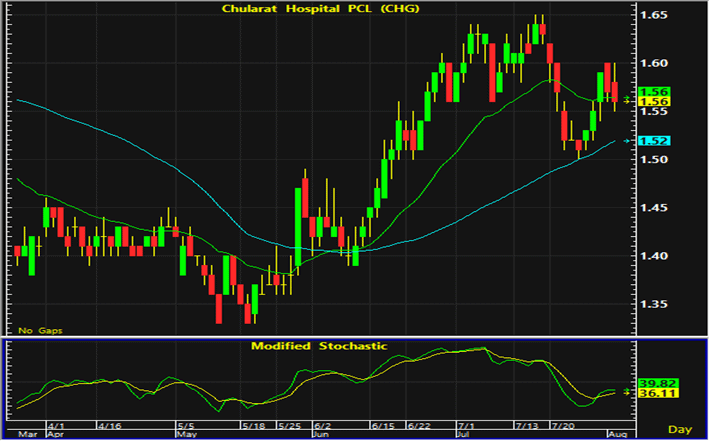Image resolution: width=710 pixels, height=441 pixels.
Task: Click the 1.60 price axis label
Action: [x=653, y=63]
